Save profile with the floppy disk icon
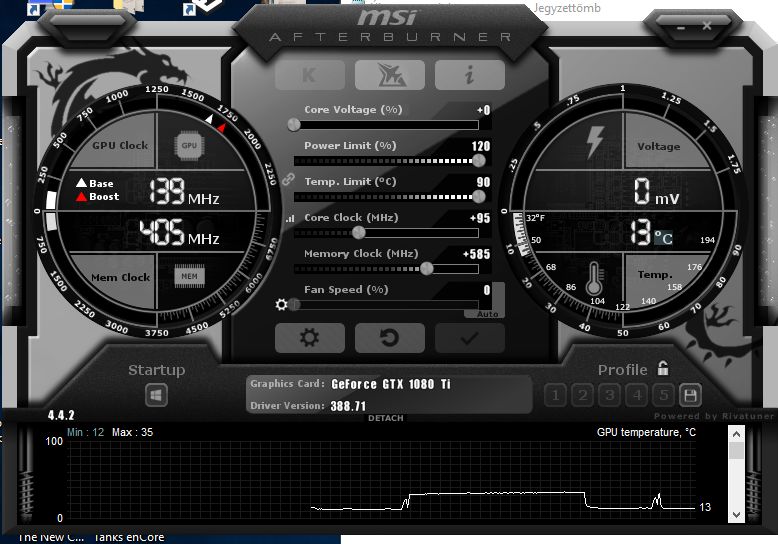The image size is (778, 544). [690, 396]
